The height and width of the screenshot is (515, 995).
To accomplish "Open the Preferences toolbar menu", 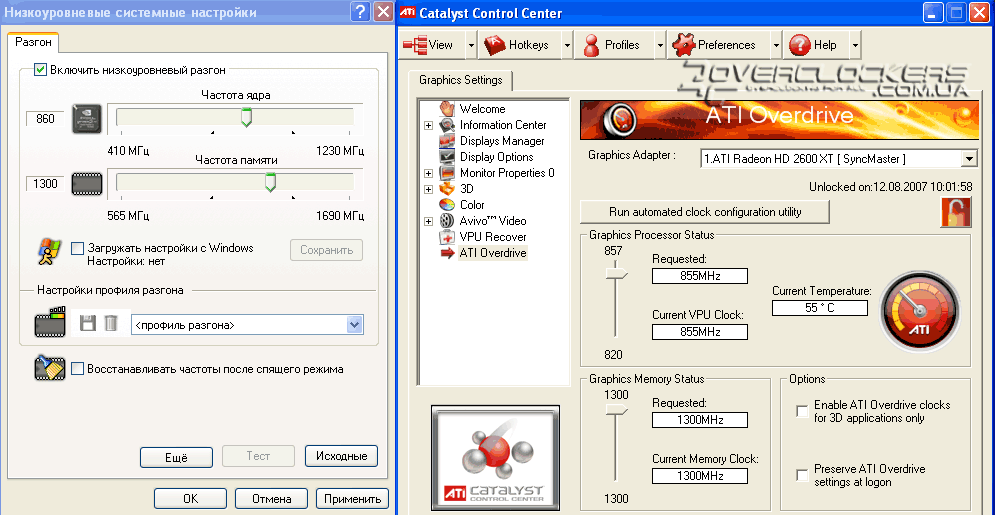I will click(718, 45).
